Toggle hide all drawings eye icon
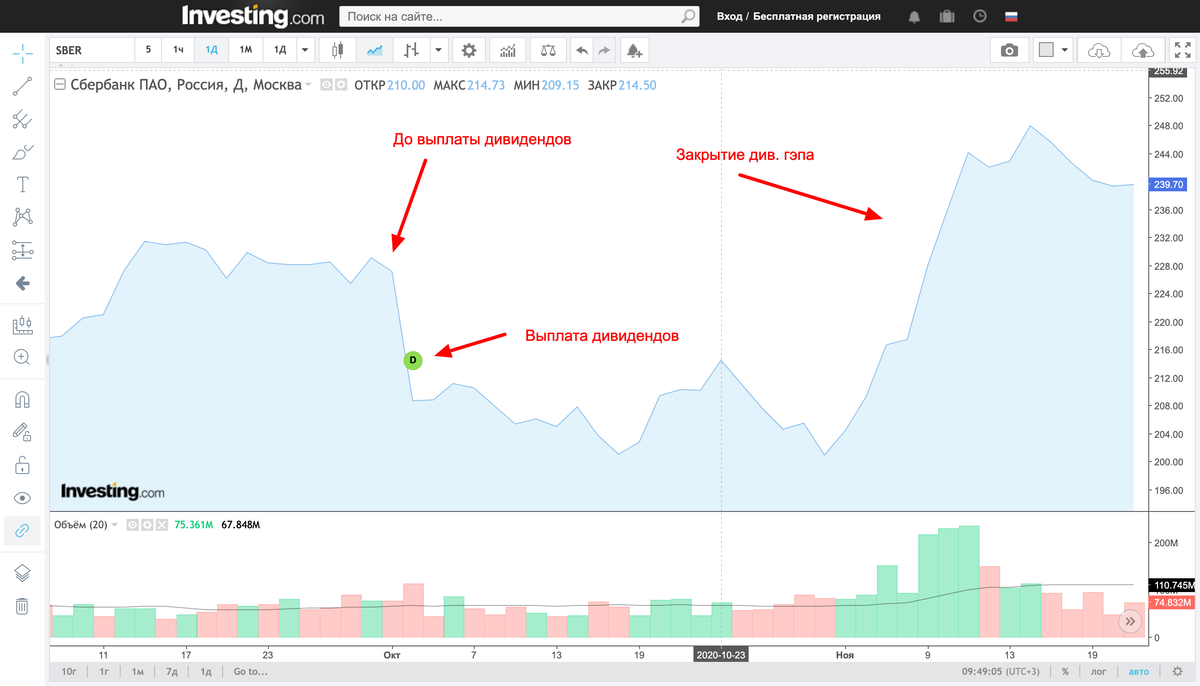This screenshot has width=1200, height=686. point(22,498)
